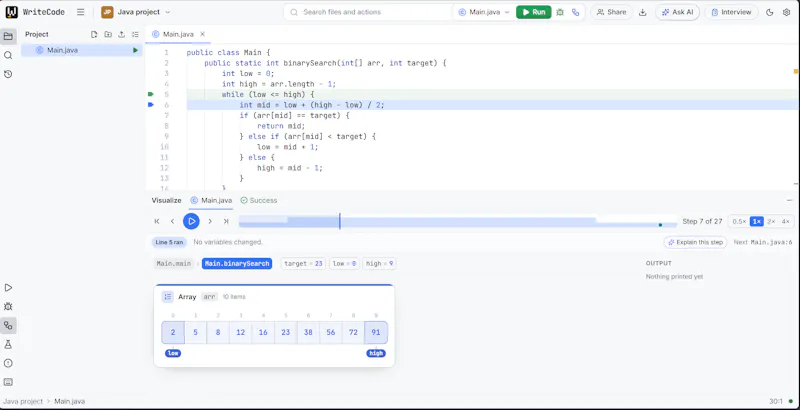Expand the Java project dropdown

click(x=136, y=12)
